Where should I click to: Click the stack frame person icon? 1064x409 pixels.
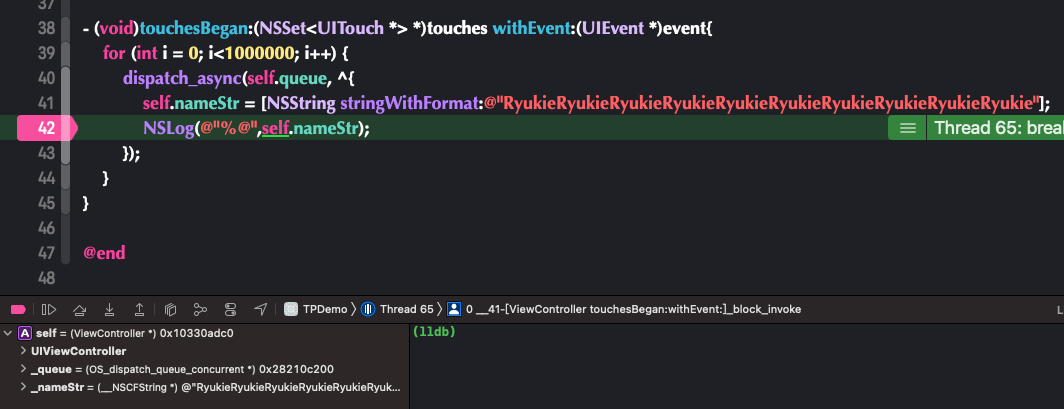pyautogui.click(x=455, y=309)
